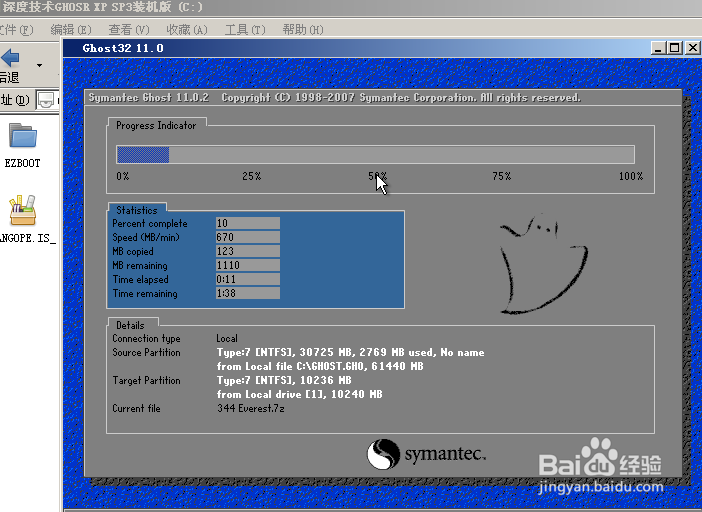Click the Symantec logo
The height and width of the screenshot is (512, 702).
point(426,454)
